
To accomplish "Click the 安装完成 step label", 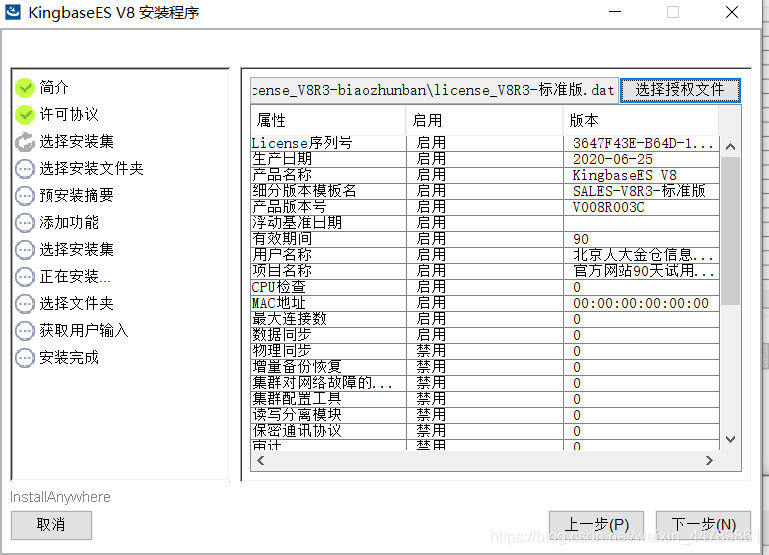I will tap(69, 357).
